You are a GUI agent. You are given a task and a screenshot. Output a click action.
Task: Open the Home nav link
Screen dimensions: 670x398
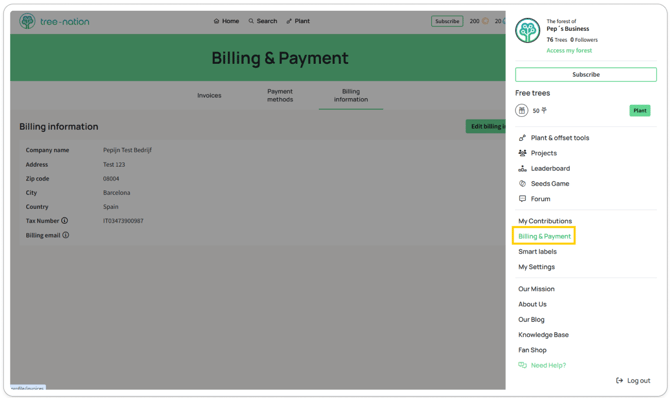click(226, 21)
